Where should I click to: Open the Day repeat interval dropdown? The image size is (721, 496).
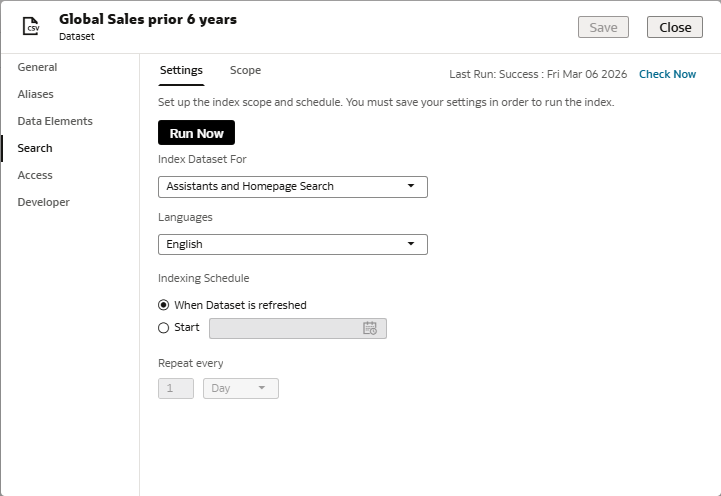point(240,388)
